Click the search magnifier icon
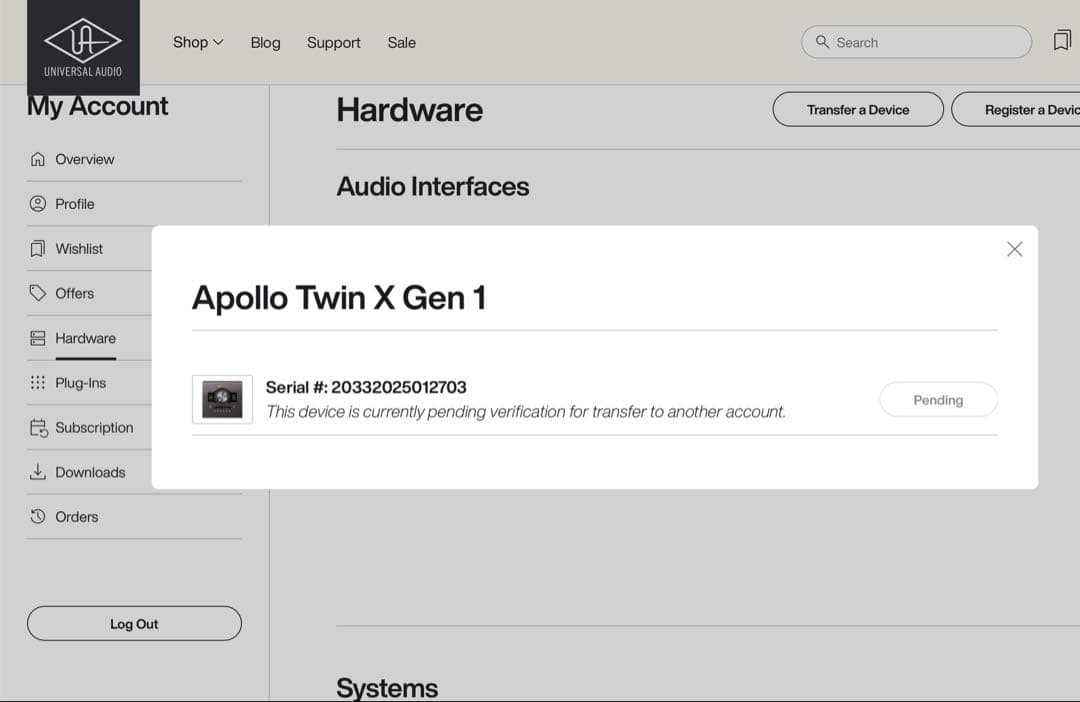Screen dimensions: 1080x702 click(x=822, y=42)
